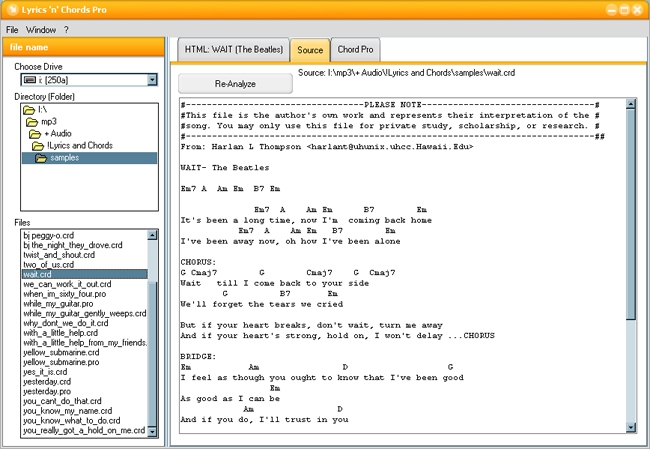The image size is (650, 449).
Task: Switch to HTML: WAIT (The Beatles) tab
Action: (x=232, y=49)
